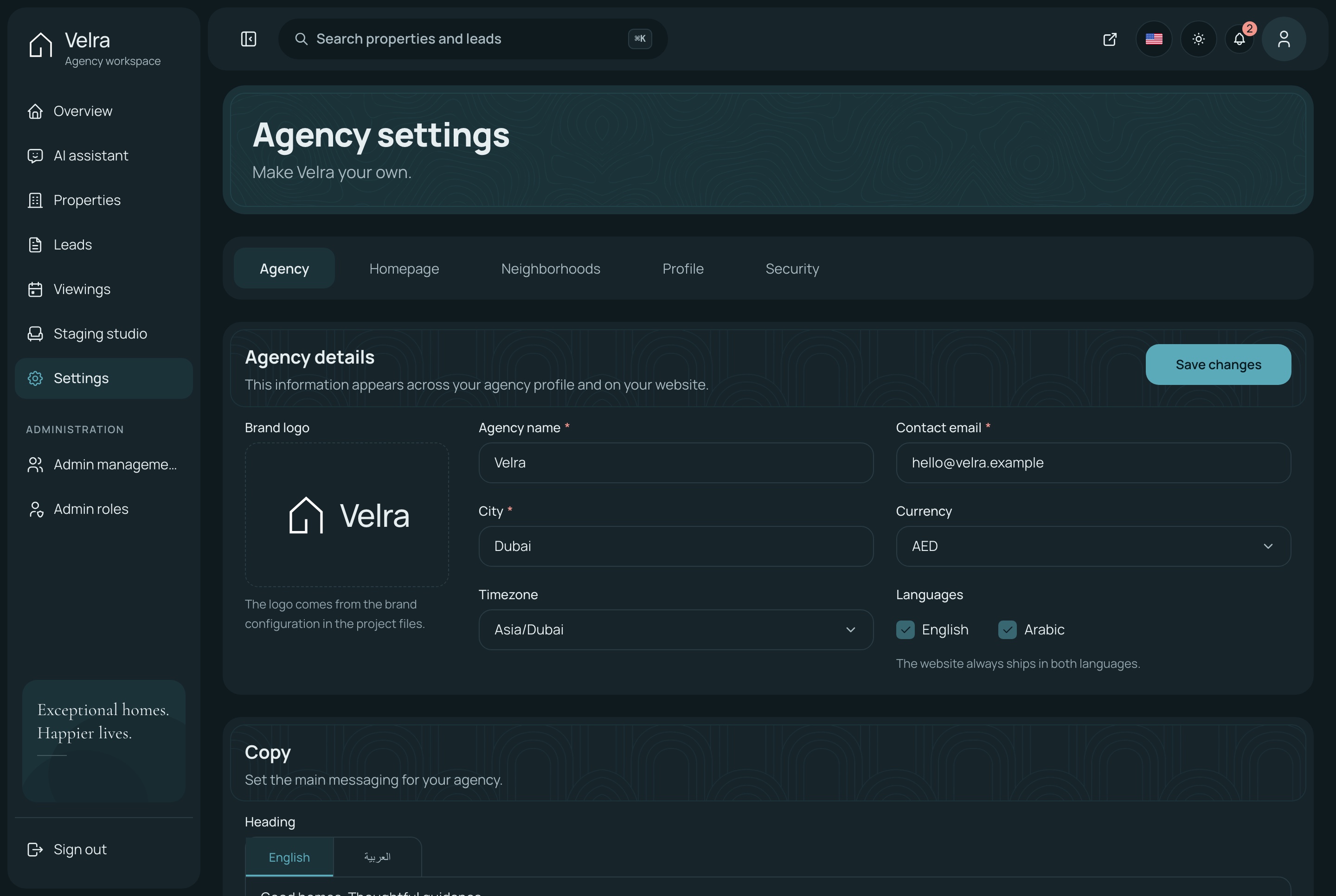Click the Admin management users icon
The image size is (1336, 896).
click(35, 465)
